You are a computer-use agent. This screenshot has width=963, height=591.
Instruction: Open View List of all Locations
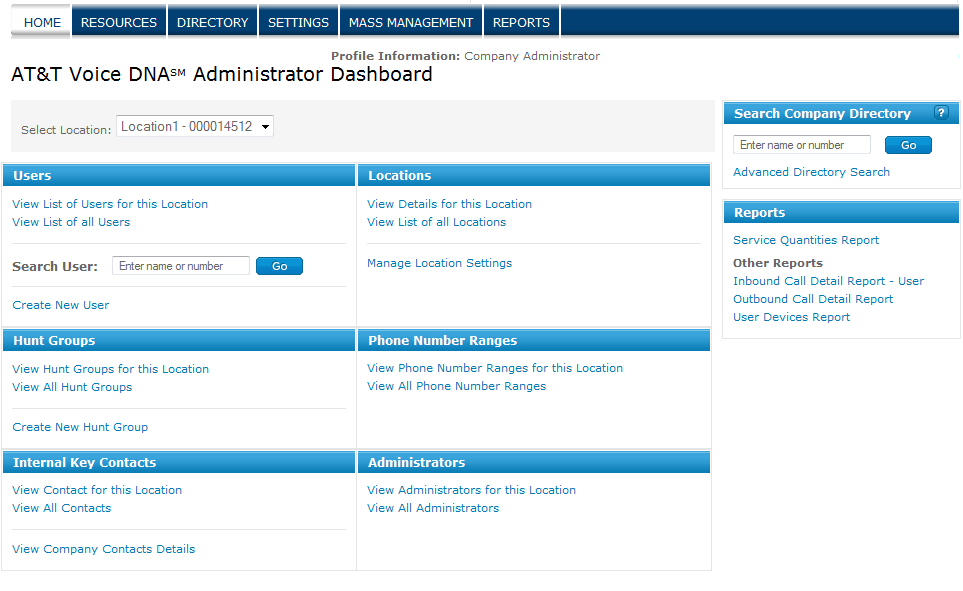pyautogui.click(x=437, y=222)
